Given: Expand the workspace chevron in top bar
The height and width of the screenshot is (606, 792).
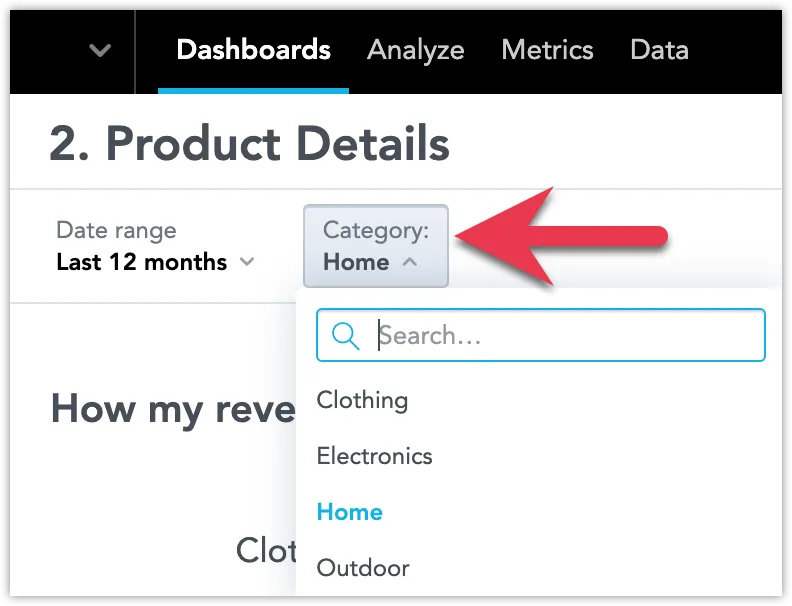Looking at the screenshot, I should coord(100,50).
